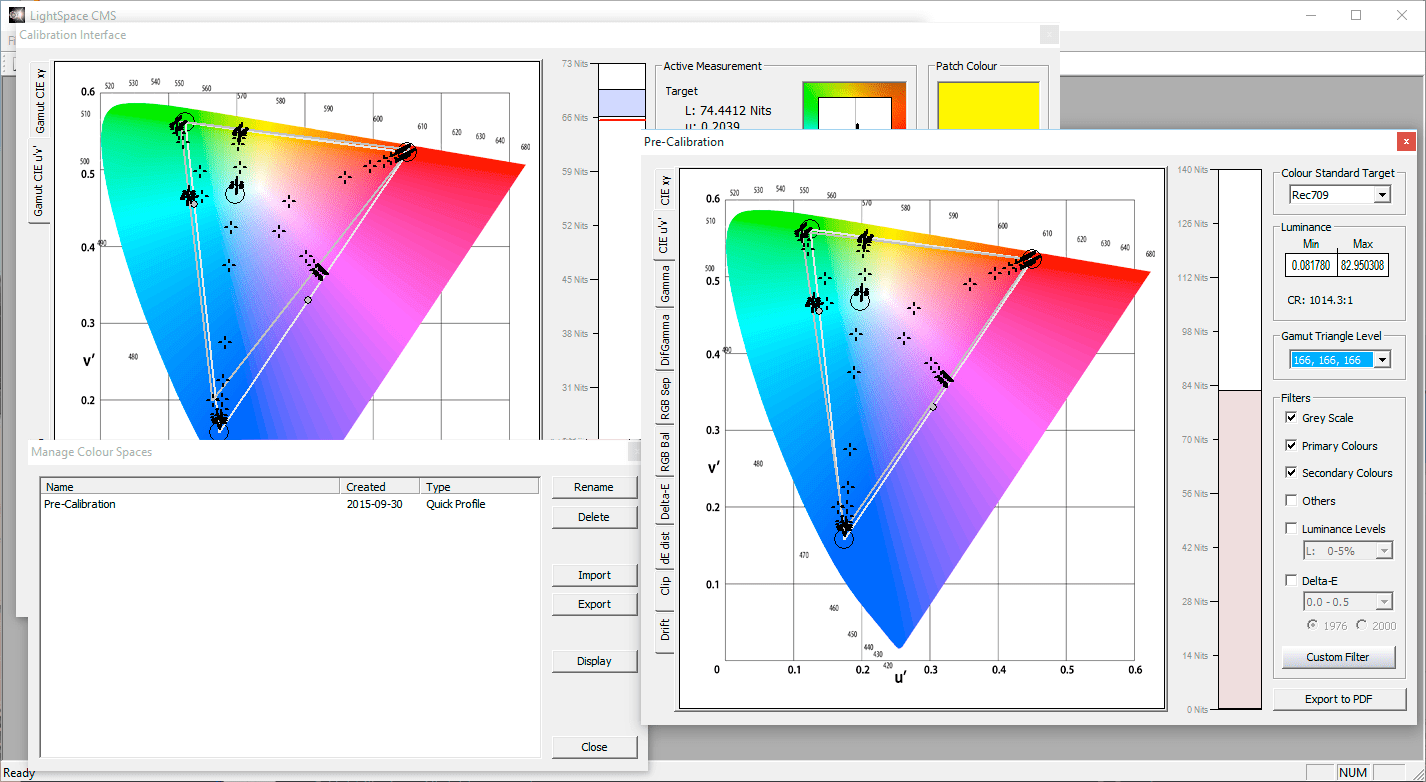This screenshot has height=782, width=1426.
Task: Click the L: 74.4412 Nits target value
Action: [728, 110]
